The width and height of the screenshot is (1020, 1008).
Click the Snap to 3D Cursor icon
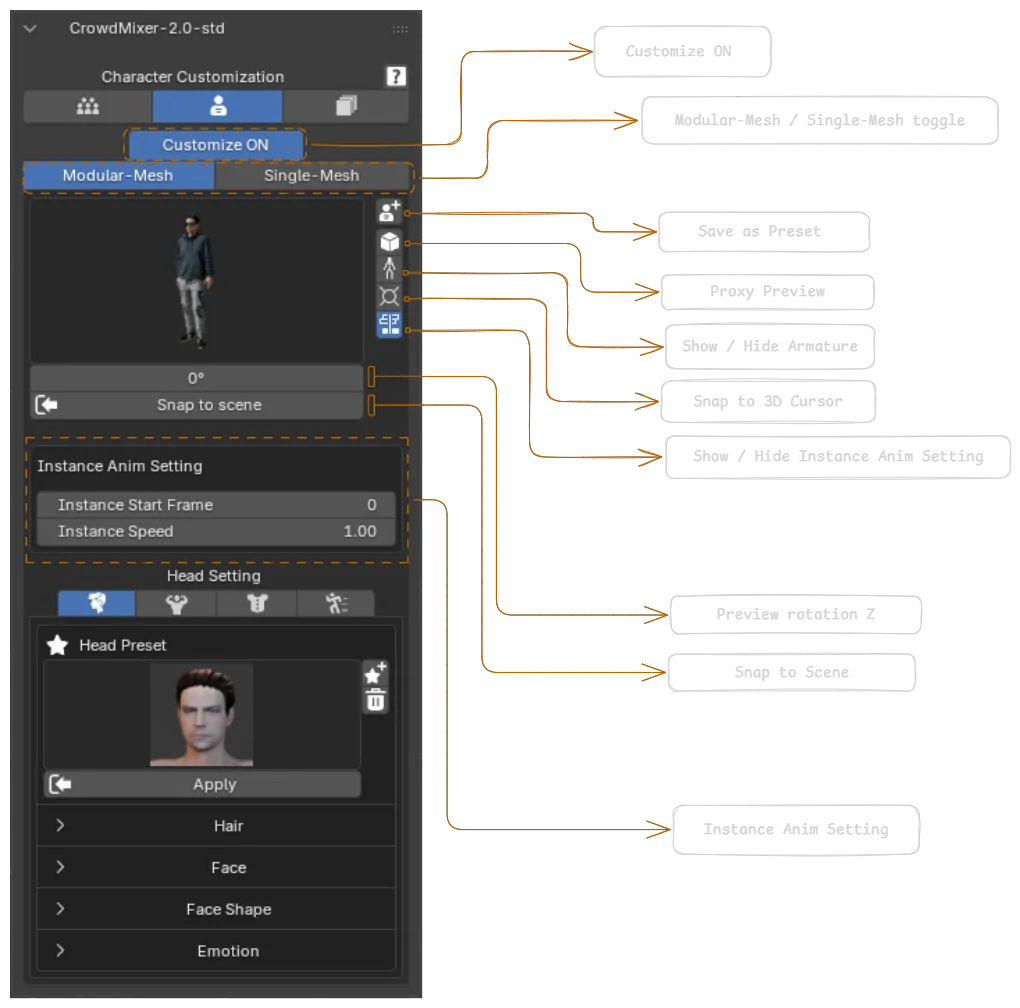pyautogui.click(x=390, y=297)
